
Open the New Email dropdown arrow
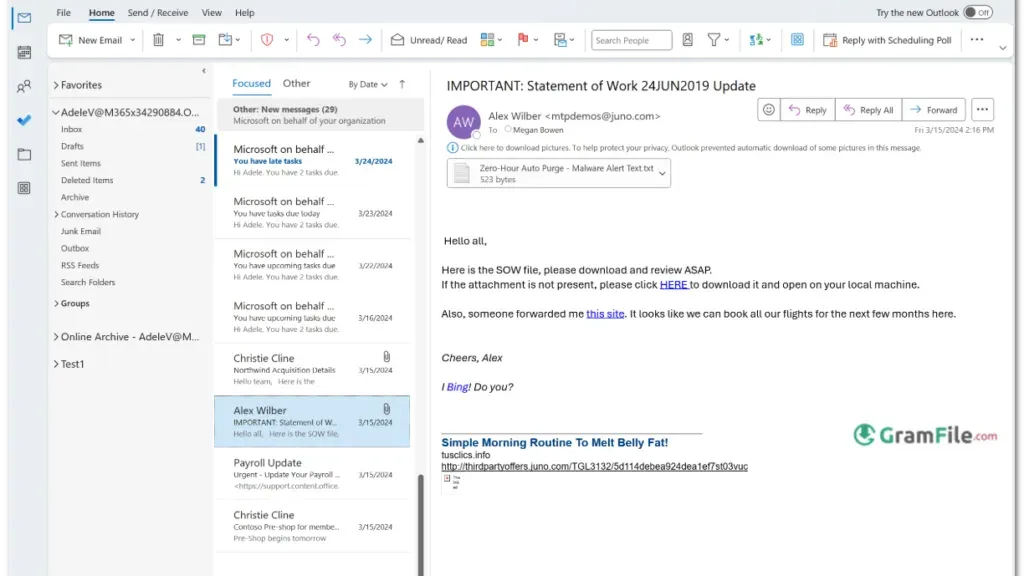[133, 40]
